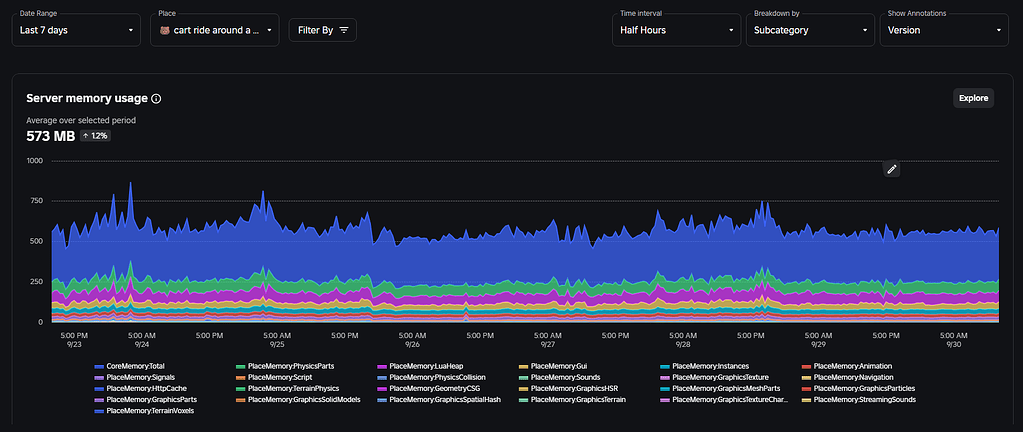Click the PlaceMemory:TerrainPhysics legend entry
Viewport: 1023px width, 432px height.
click(288, 388)
